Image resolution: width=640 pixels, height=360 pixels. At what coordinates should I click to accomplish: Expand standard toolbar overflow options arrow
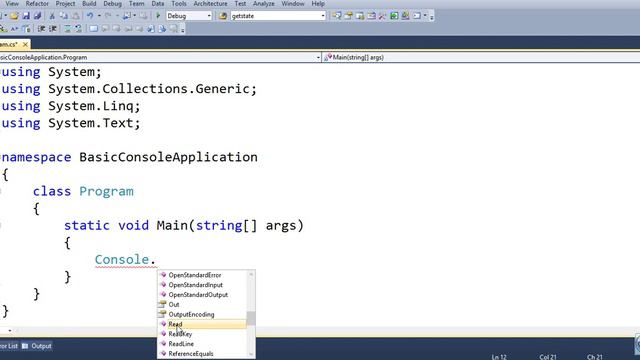[431, 17]
